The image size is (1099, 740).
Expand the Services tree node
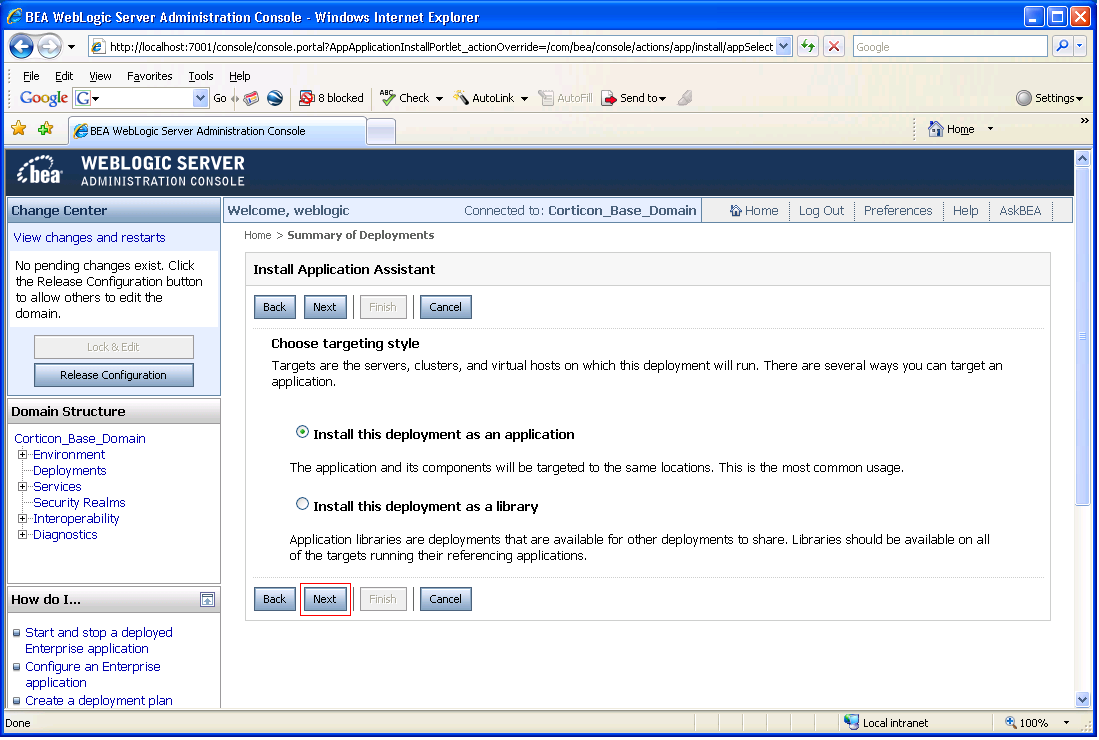point(22,487)
